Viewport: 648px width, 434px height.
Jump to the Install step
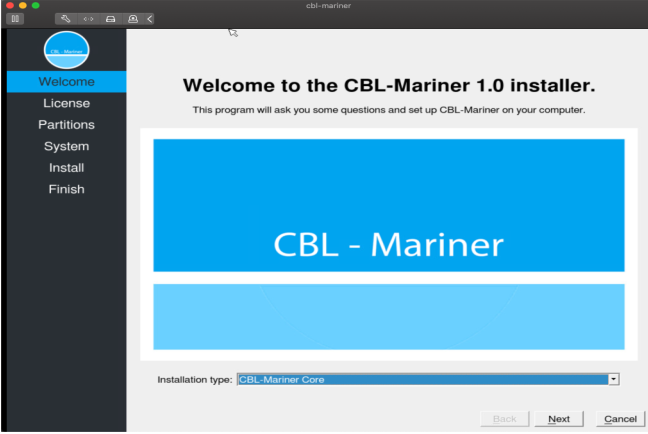tap(67, 167)
